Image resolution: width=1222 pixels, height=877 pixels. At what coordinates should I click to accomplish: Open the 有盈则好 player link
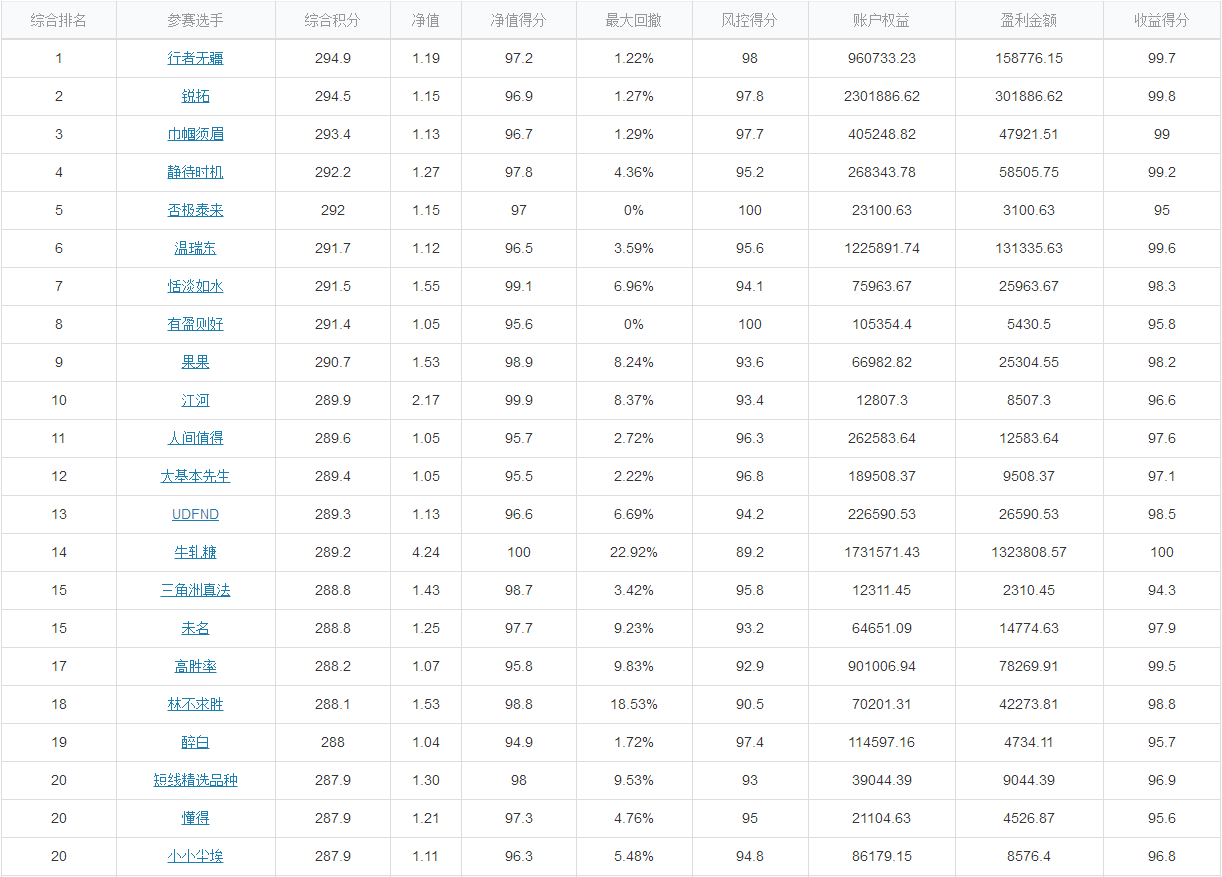(x=195, y=324)
